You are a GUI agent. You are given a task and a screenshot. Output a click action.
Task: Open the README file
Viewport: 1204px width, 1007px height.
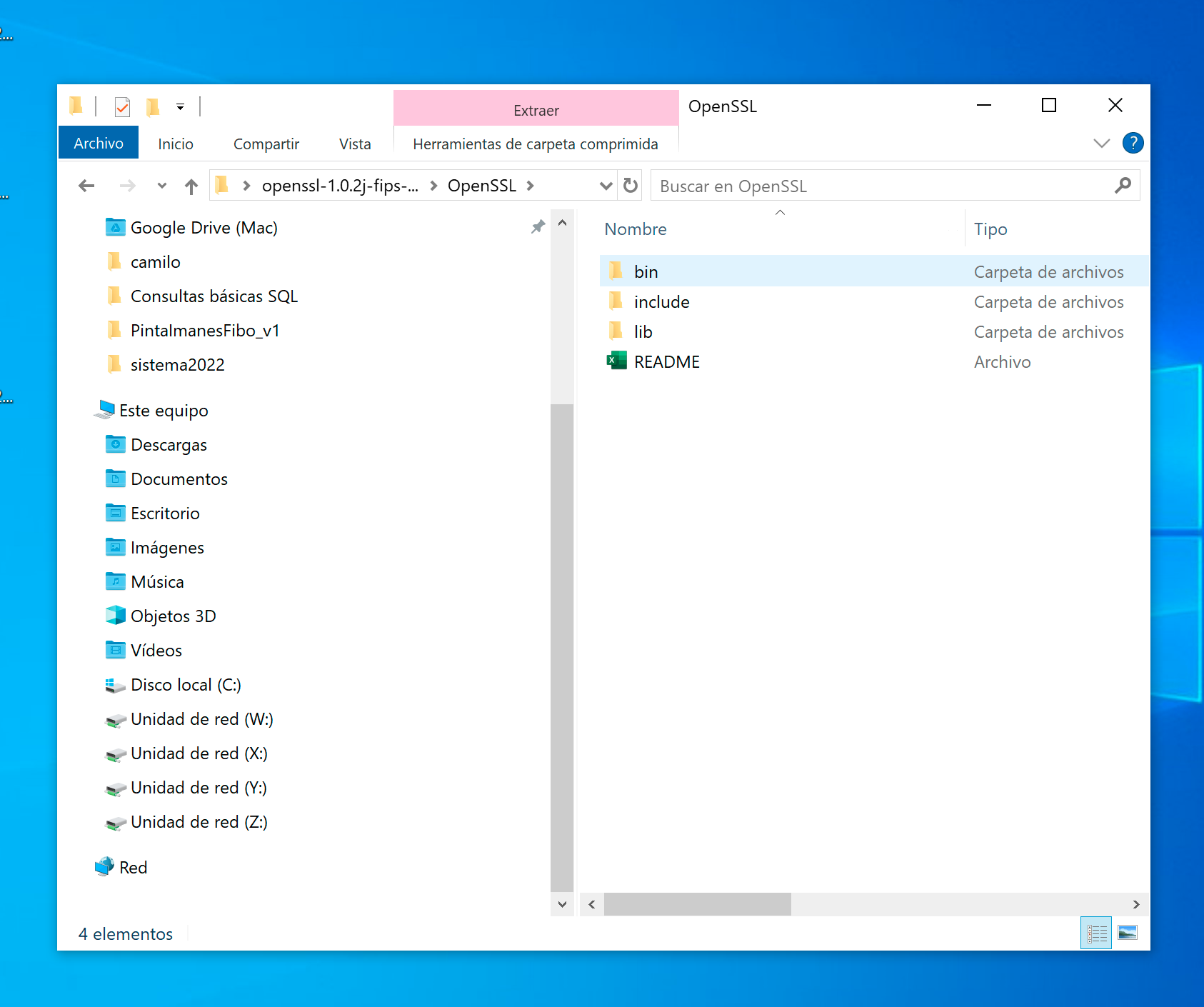[x=666, y=361]
